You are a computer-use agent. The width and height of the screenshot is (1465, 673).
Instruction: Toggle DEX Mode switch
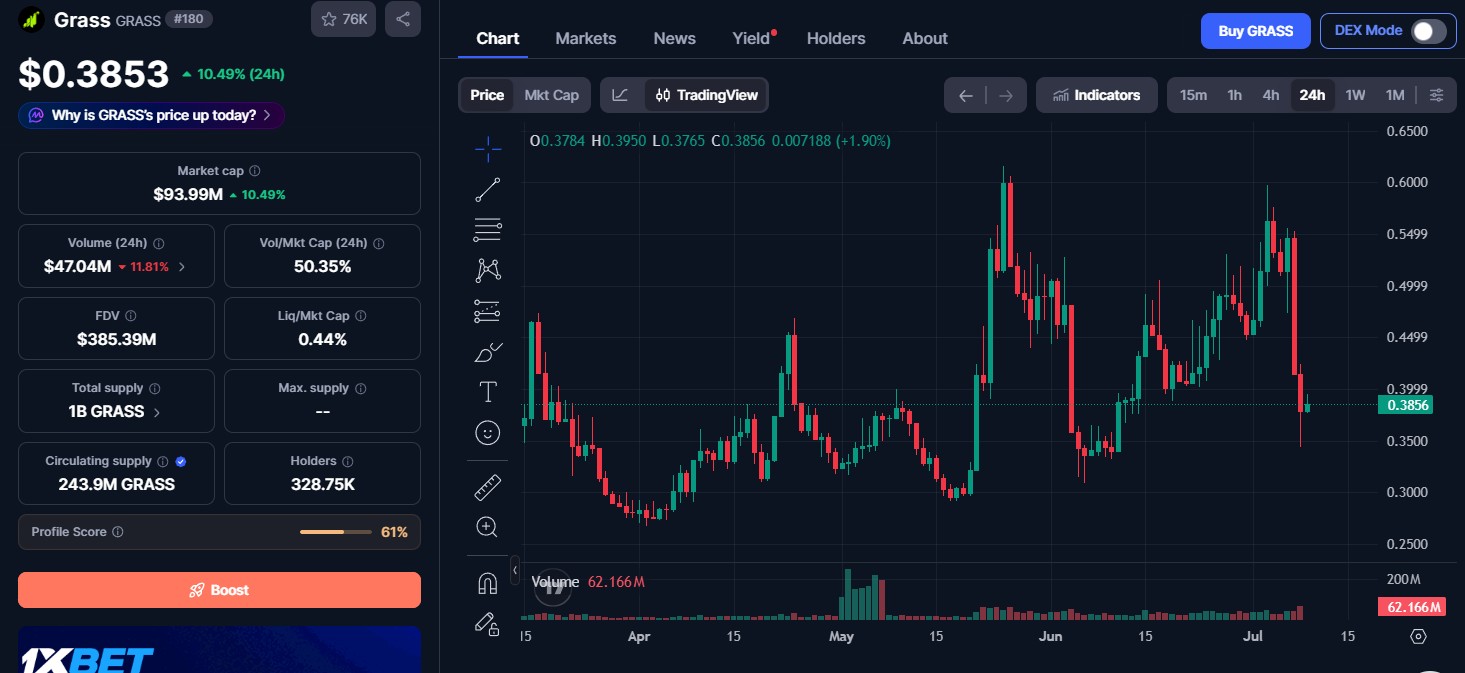(1428, 31)
